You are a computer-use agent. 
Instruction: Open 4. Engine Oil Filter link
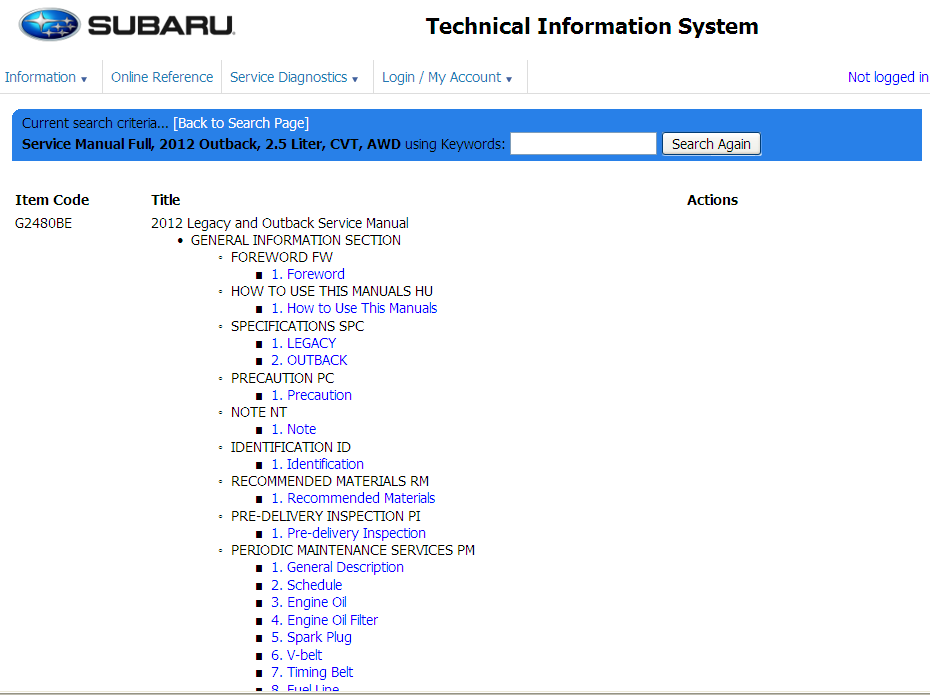coord(324,620)
